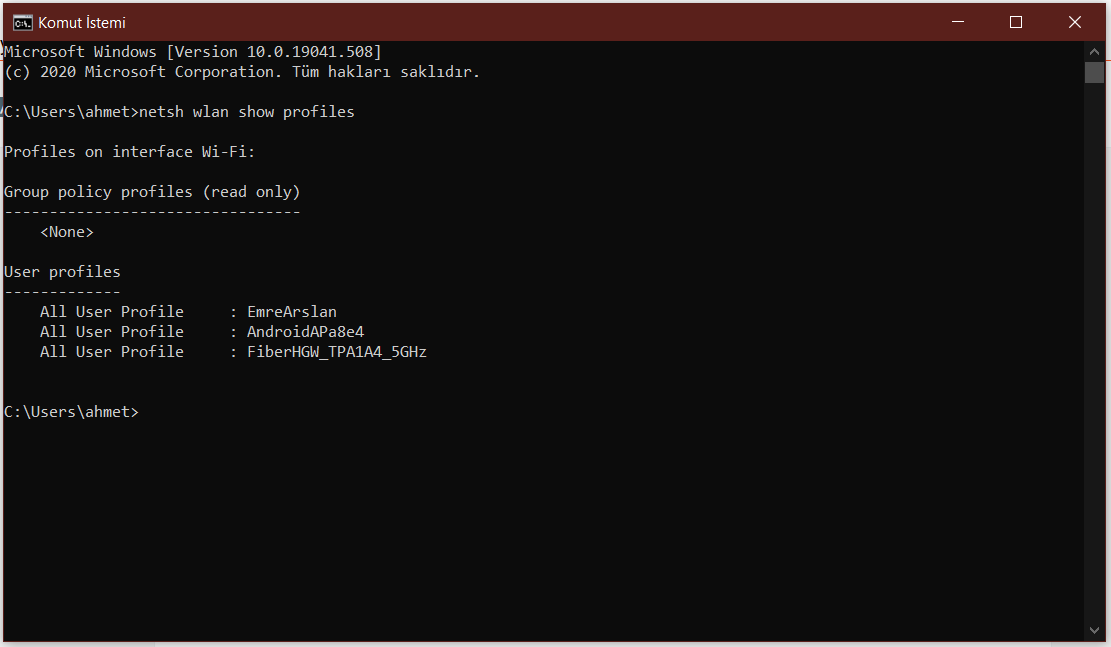Click the FiberHGW_TPA1A4_5GHz profile name
1111x647 pixels.
[x=337, y=352]
